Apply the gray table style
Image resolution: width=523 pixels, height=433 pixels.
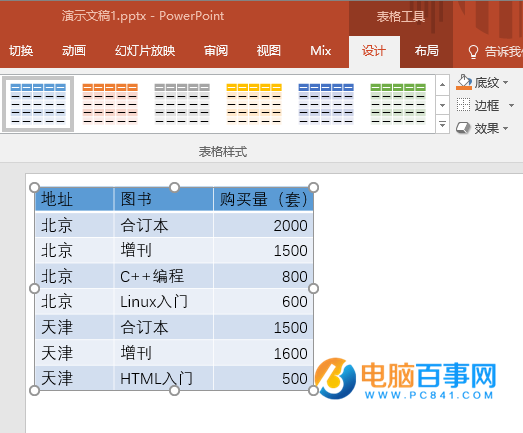(182, 104)
